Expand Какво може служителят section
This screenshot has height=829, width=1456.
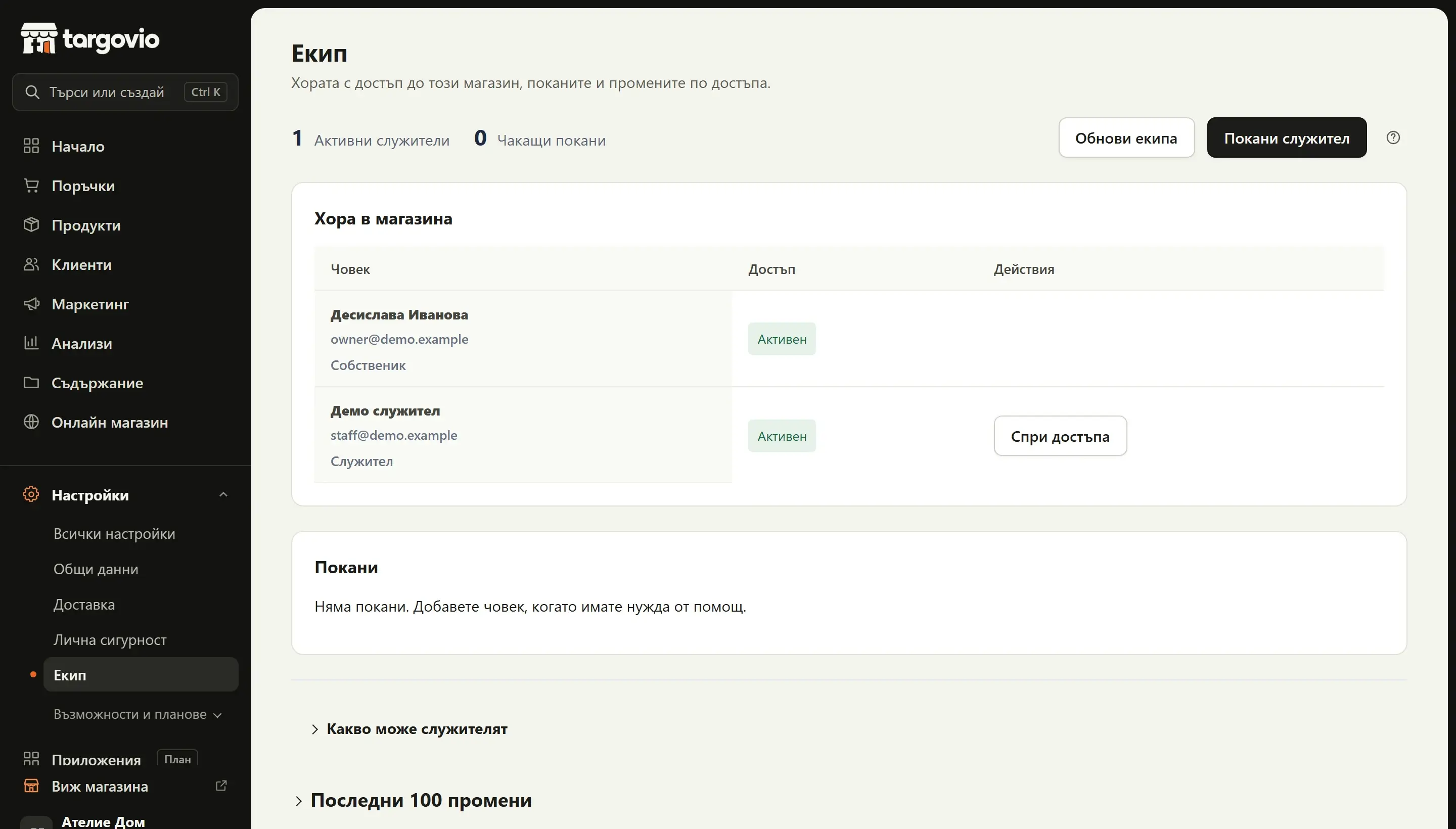(410, 729)
